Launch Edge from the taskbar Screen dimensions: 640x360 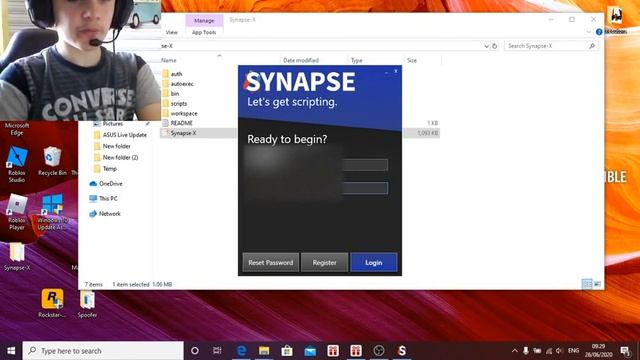pos(241,351)
